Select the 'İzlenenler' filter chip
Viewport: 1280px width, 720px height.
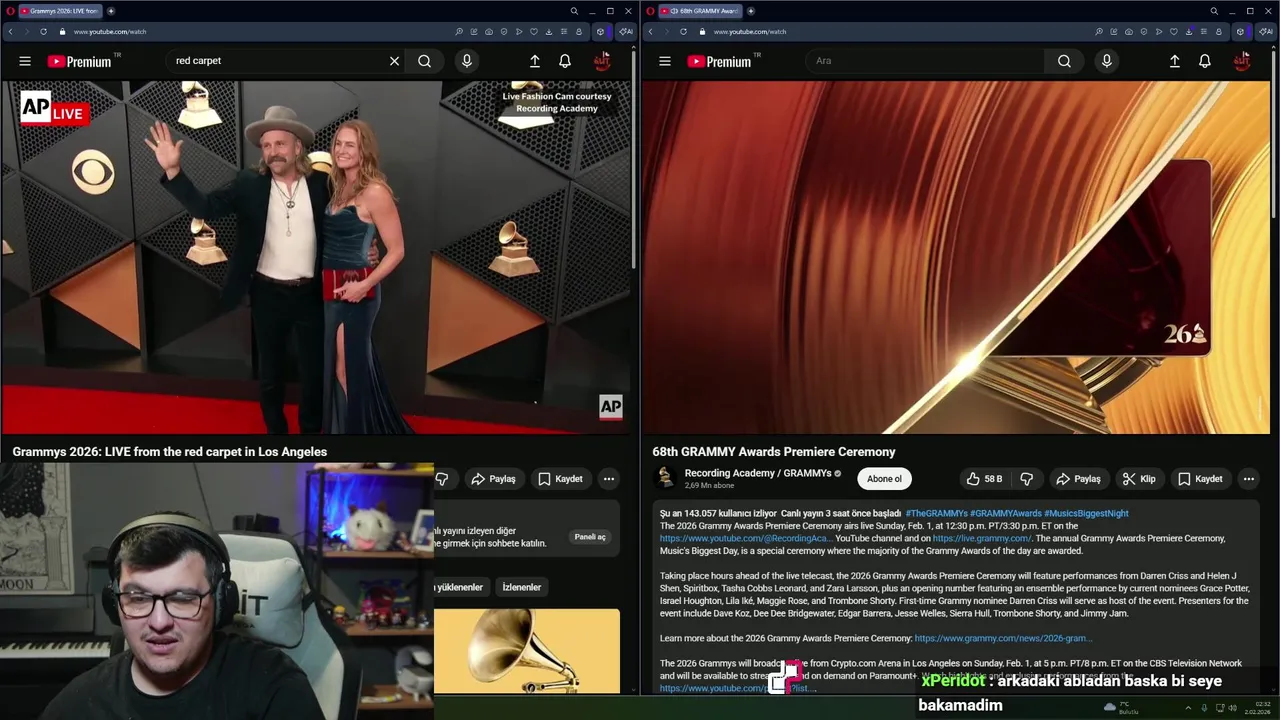(x=521, y=587)
